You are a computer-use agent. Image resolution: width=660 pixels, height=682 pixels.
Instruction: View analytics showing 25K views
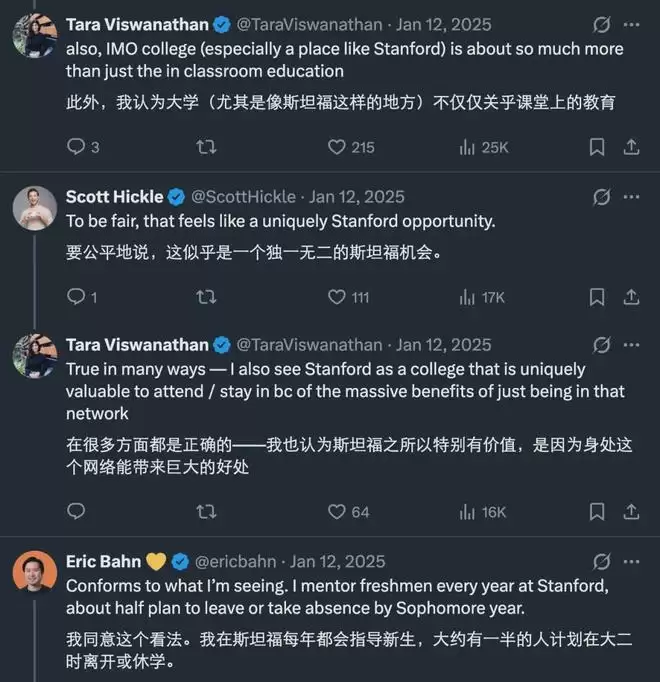[467, 147]
